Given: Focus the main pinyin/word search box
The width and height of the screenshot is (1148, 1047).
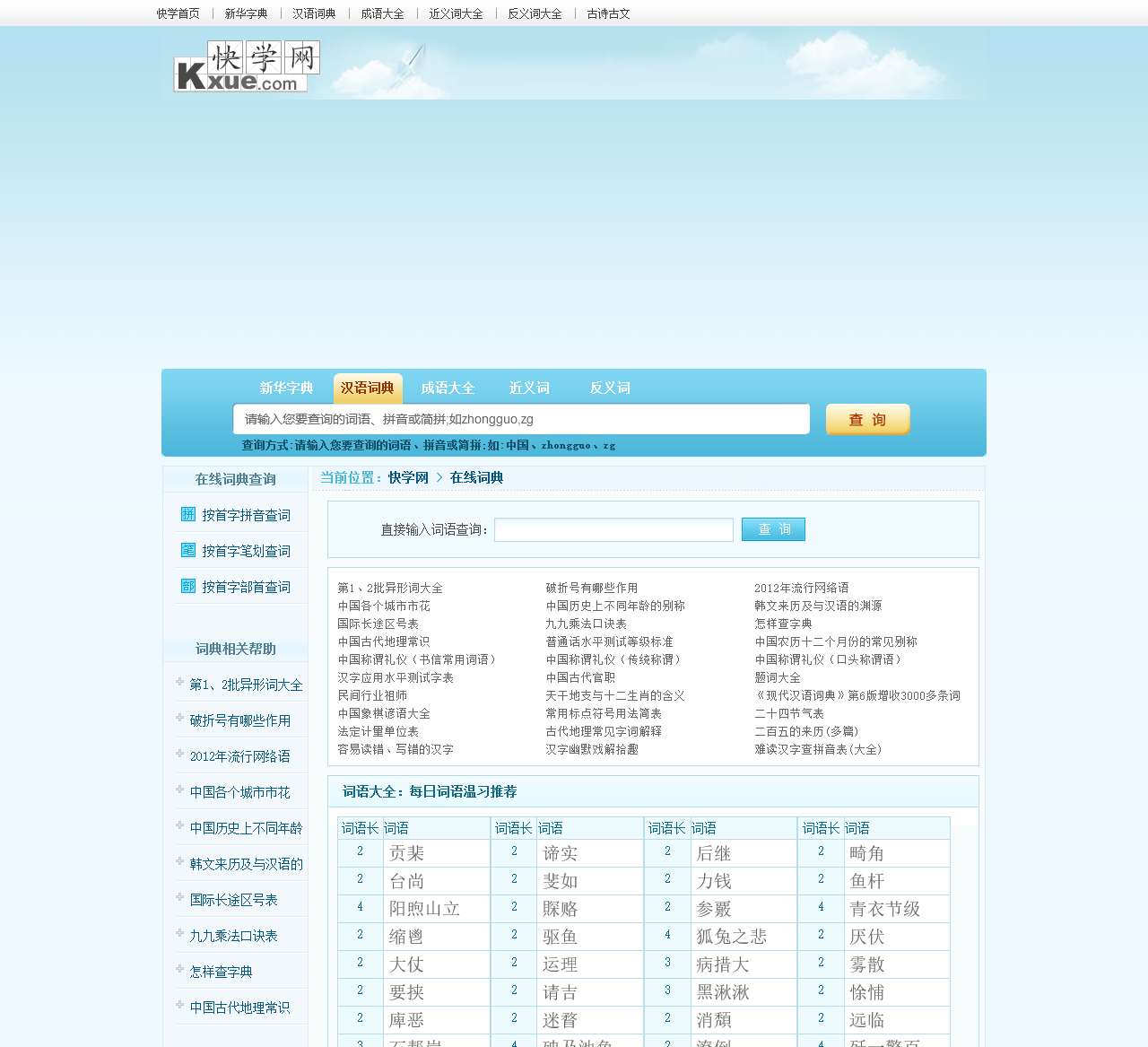Looking at the screenshot, I should (521, 419).
